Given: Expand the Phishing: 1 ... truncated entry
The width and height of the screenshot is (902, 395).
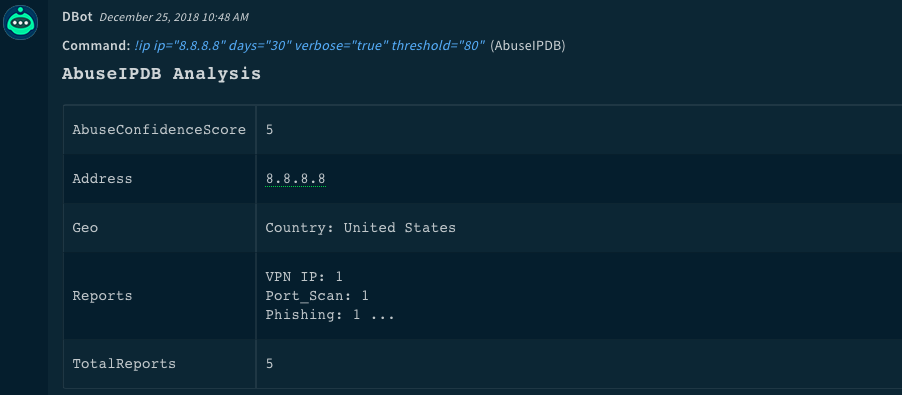Looking at the screenshot, I should point(330,315).
